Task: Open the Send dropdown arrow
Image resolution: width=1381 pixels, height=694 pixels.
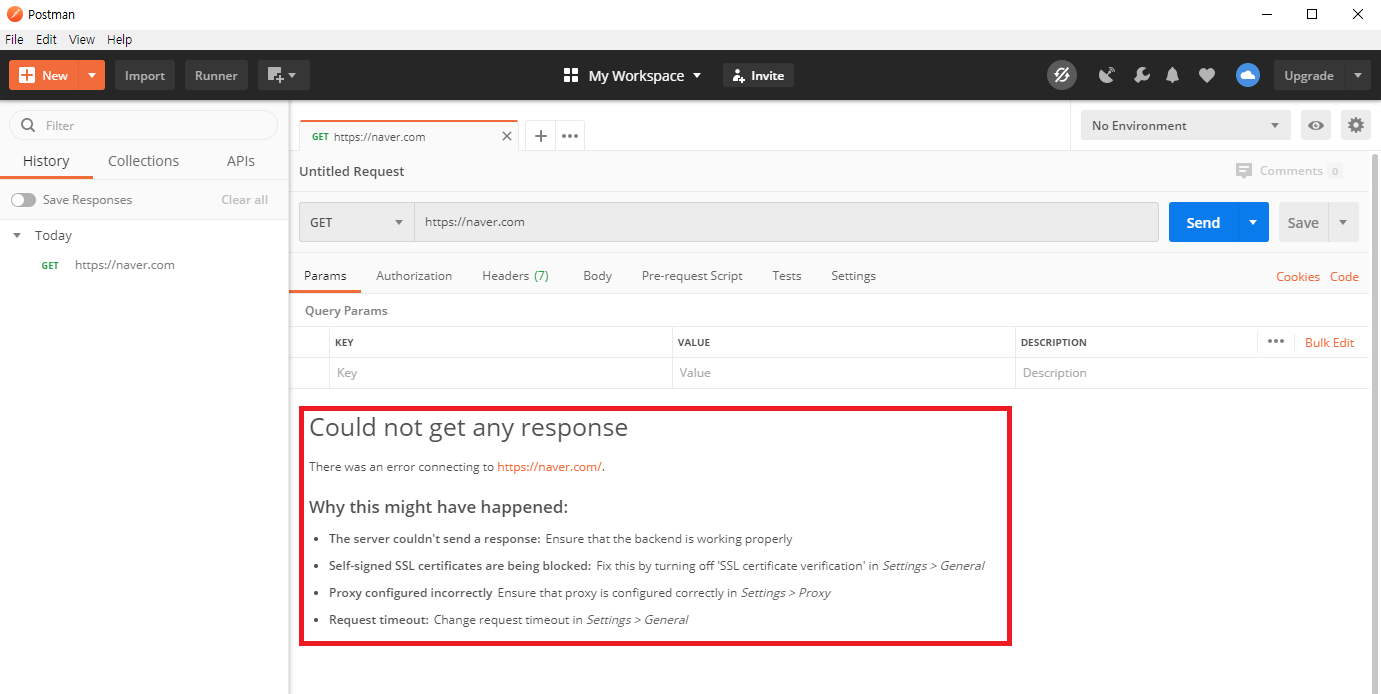Action: pyautogui.click(x=1253, y=222)
